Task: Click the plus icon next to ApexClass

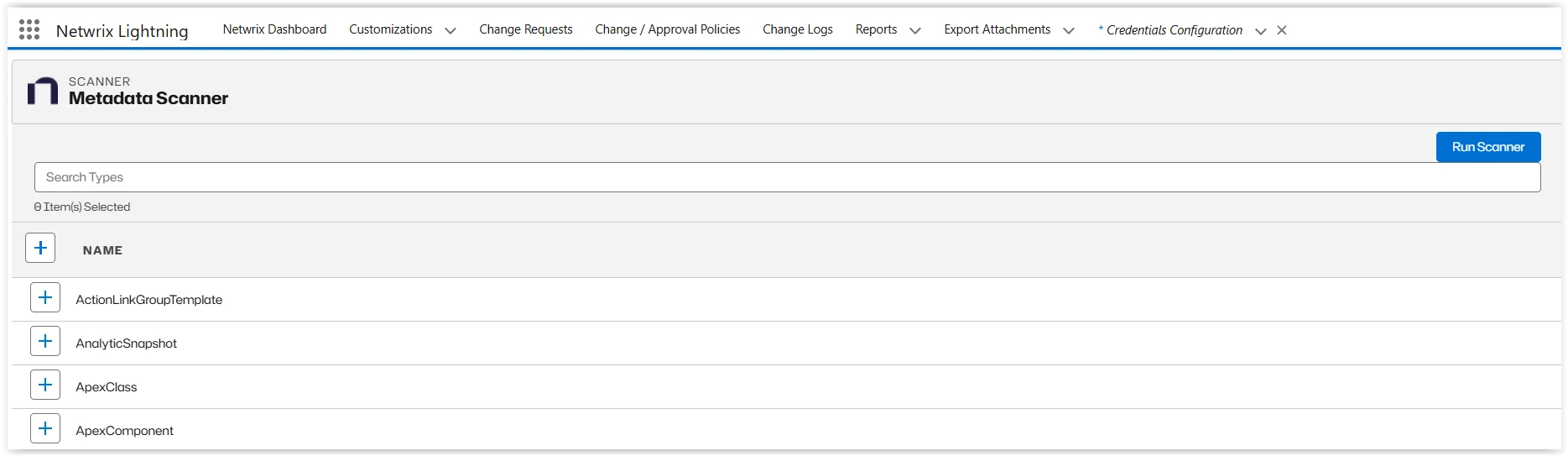Action: (x=45, y=385)
